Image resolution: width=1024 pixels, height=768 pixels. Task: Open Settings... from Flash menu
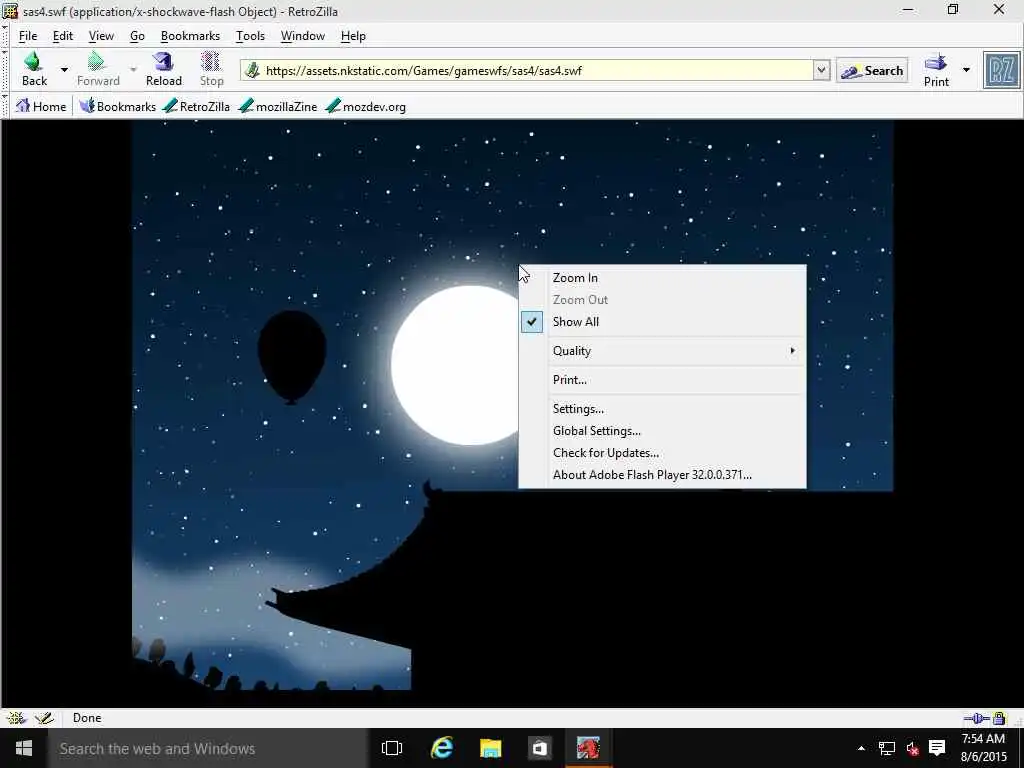pos(662,409)
